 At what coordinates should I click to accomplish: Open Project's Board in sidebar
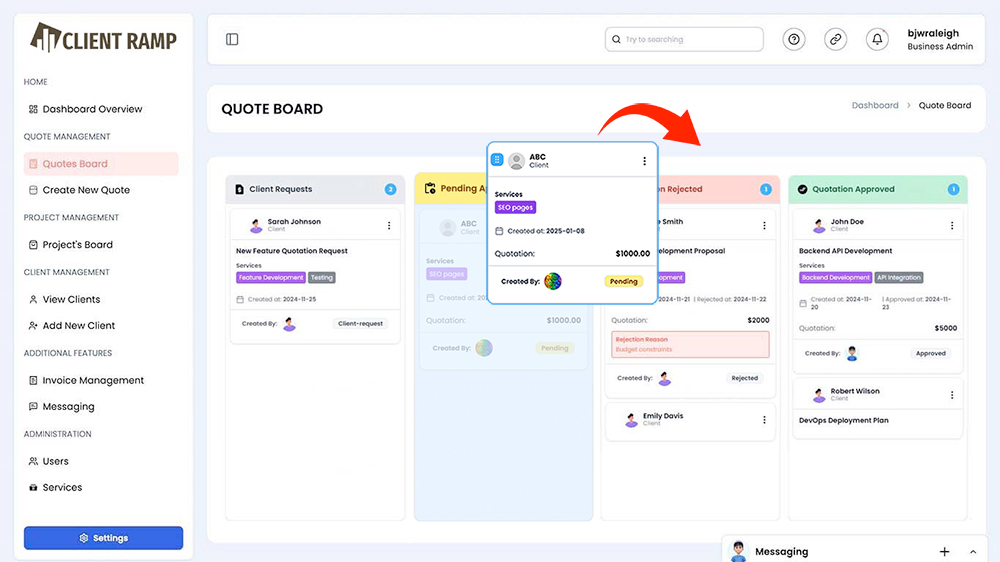pos(71,245)
